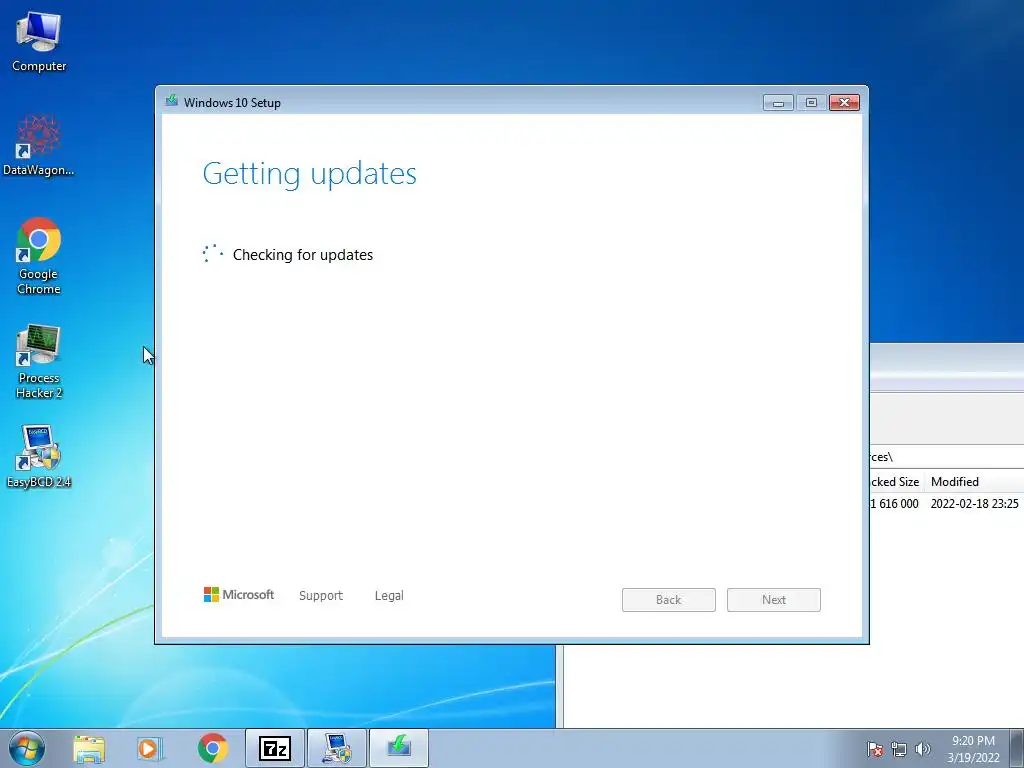Image resolution: width=1024 pixels, height=768 pixels.
Task: Switch to EasyBCD taskbar window
Action: (337, 748)
